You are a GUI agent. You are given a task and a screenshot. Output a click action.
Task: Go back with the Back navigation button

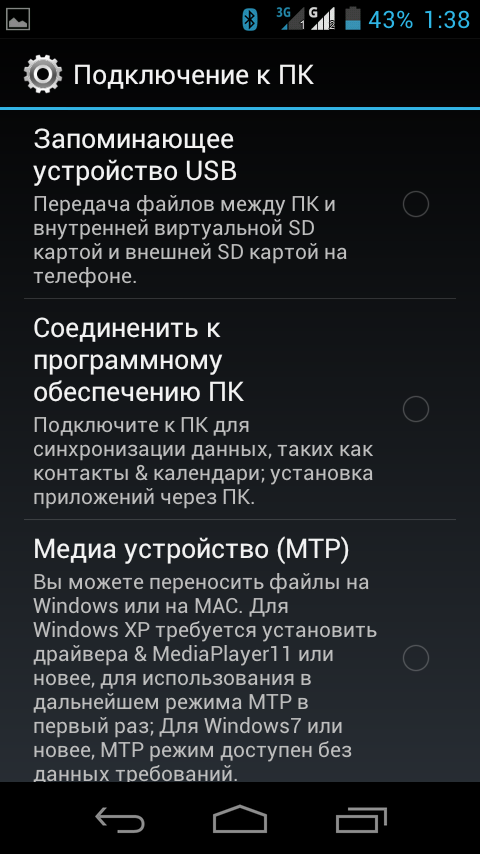pos(120,819)
